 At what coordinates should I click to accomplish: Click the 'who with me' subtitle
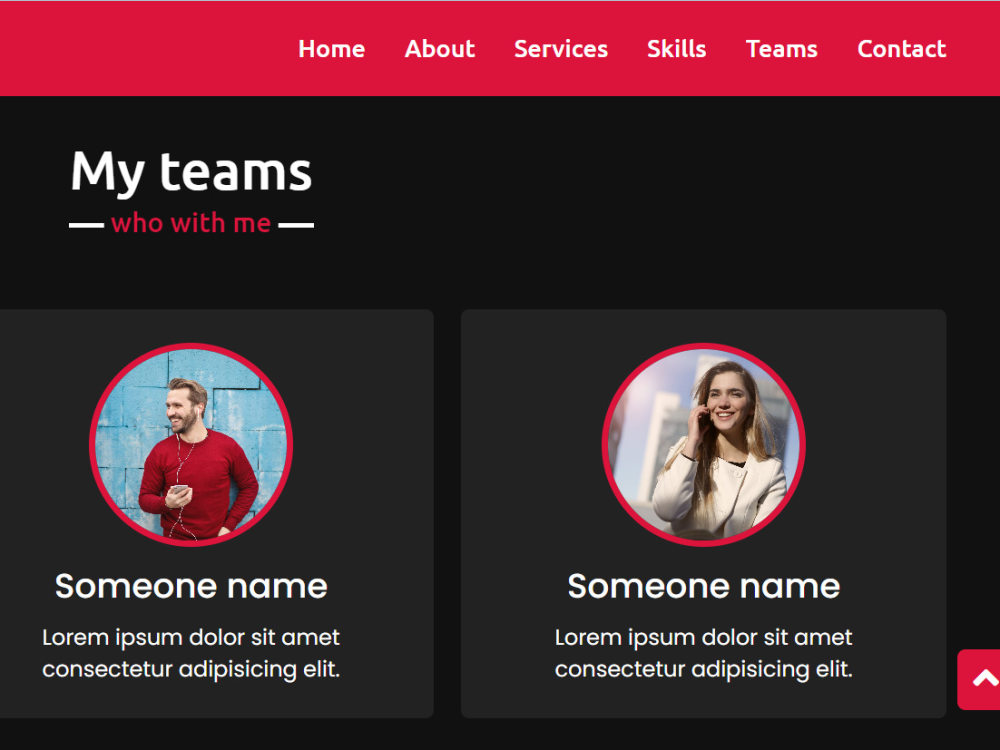tap(191, 223)
